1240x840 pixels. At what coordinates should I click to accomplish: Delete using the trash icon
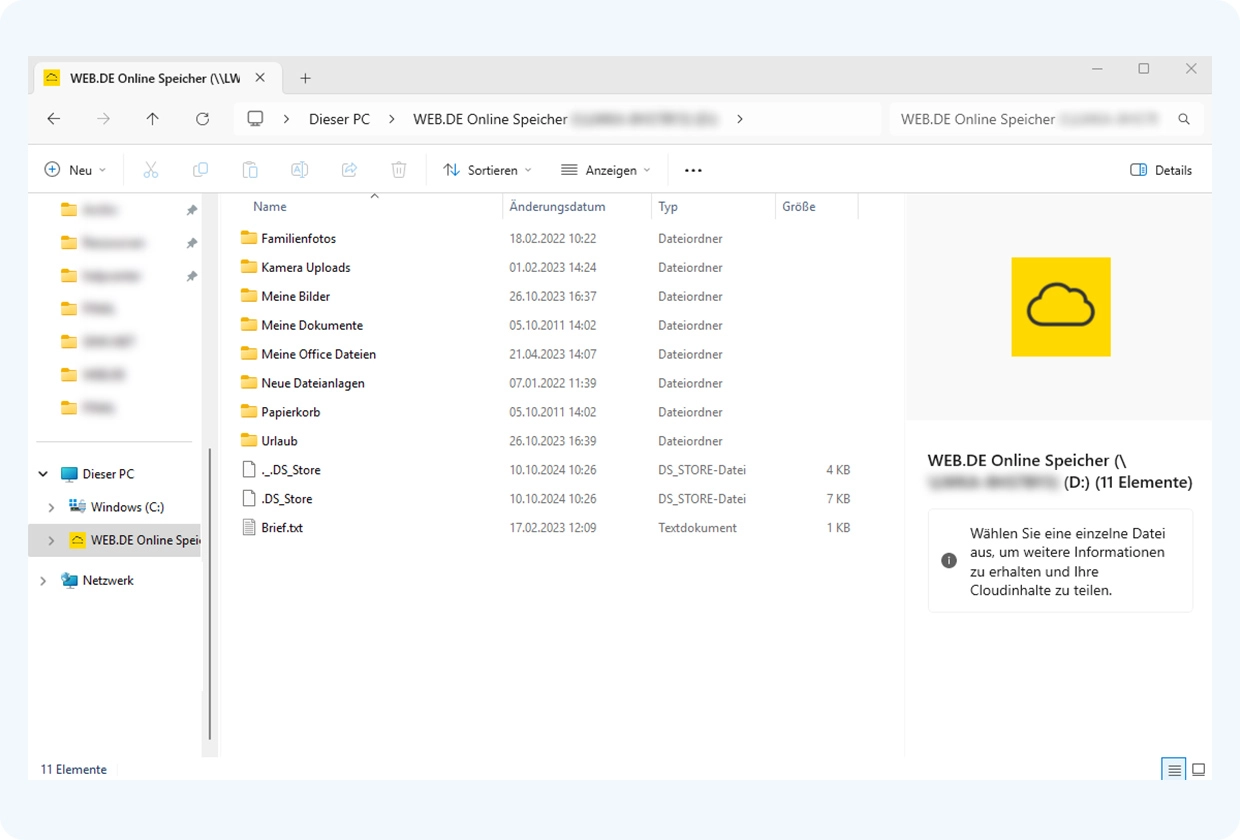[399, 169]
